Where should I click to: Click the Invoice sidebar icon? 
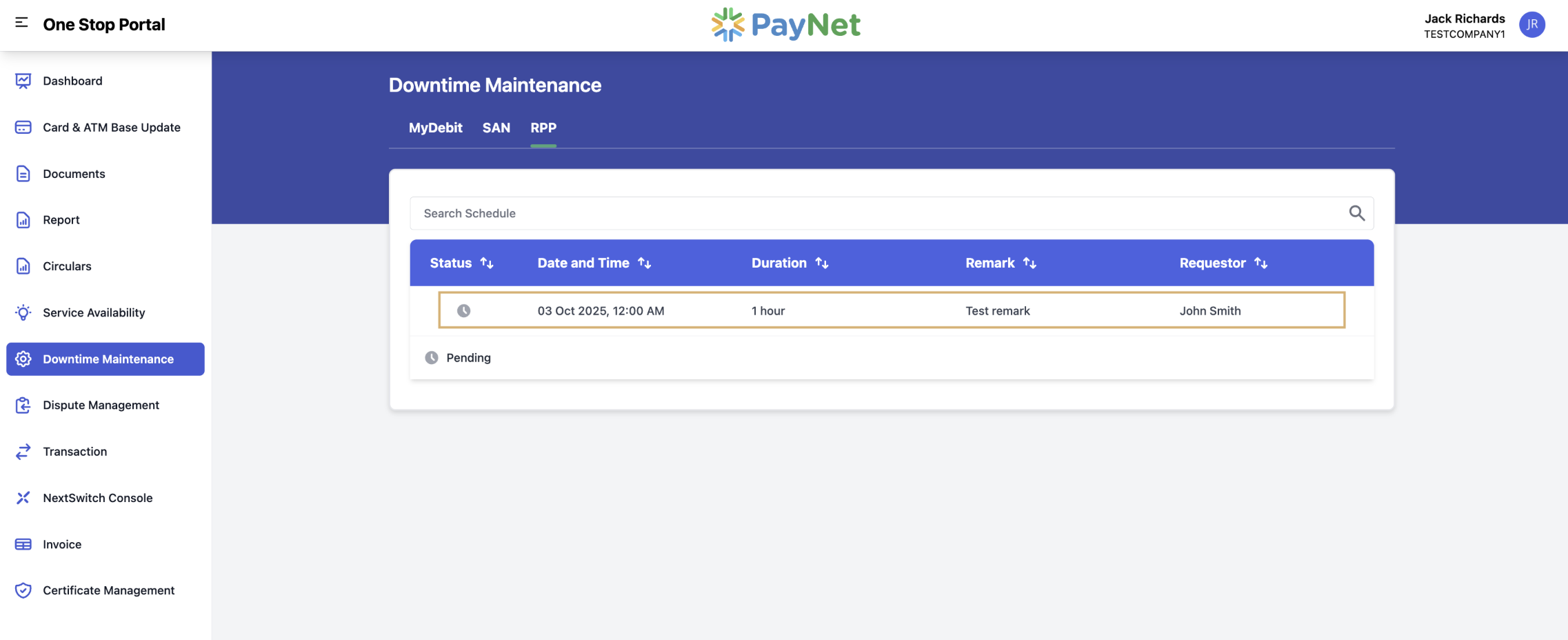(x=23, y=544)
